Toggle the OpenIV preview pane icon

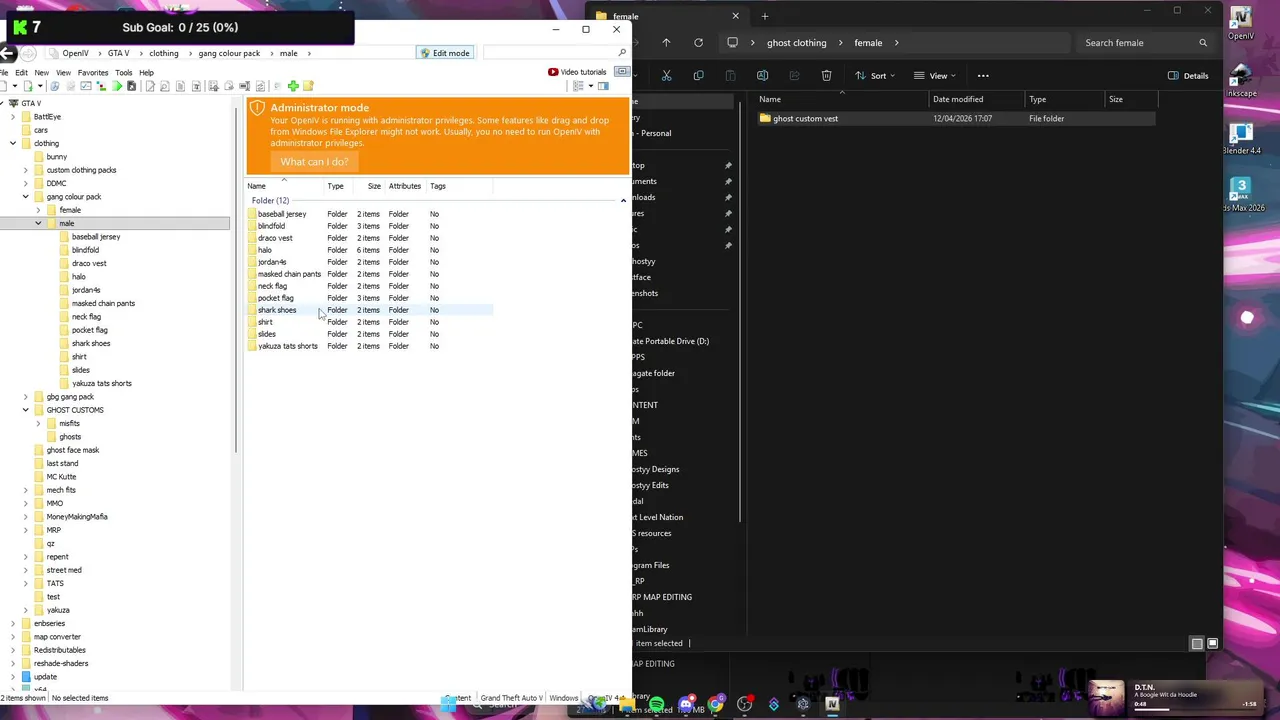click(x=603, y=86)
